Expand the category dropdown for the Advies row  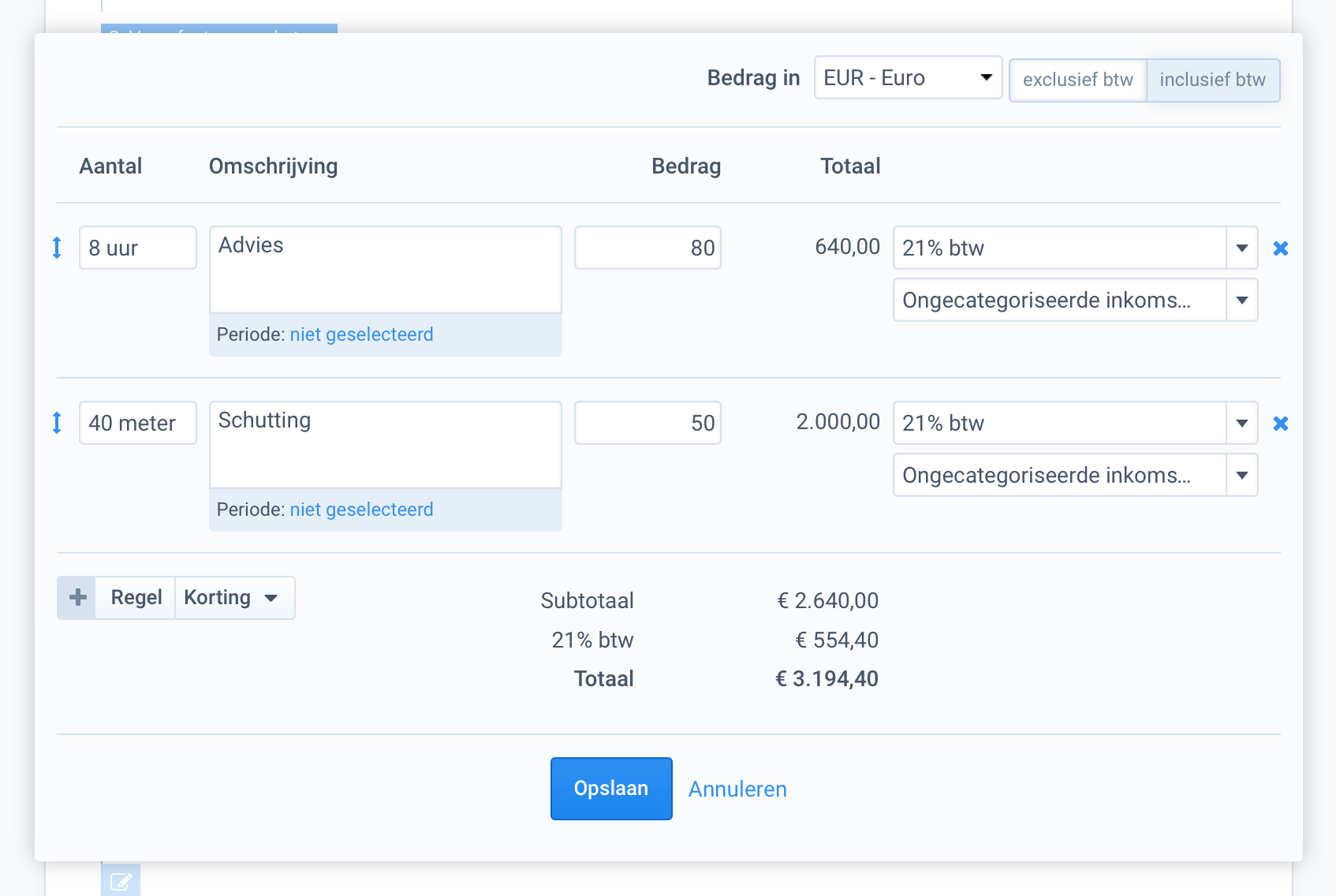[x=1241, y=301]
